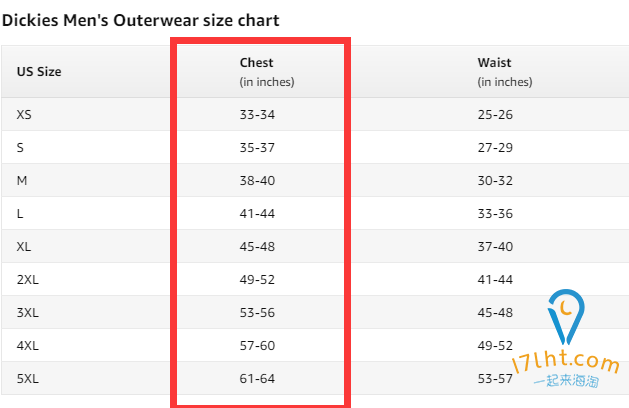
Task: Click the waist value 25-26
Action: pyautogui.click(x=495, y=115)
